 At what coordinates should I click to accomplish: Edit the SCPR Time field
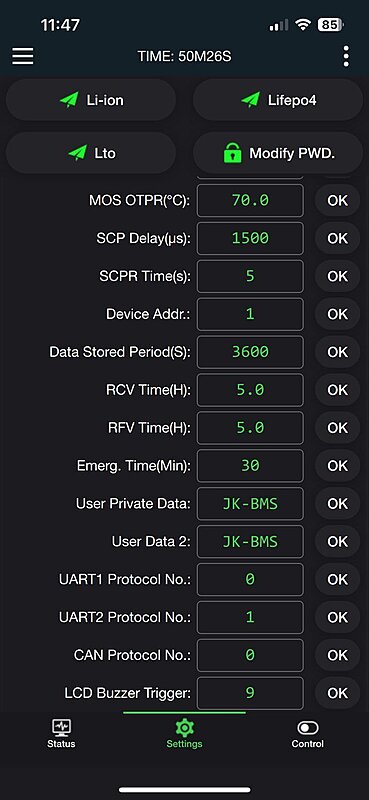coord(250,276)
